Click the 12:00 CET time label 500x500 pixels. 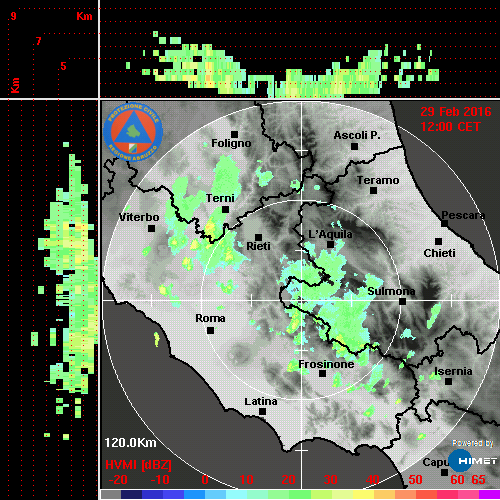click(x=450, y=127)
